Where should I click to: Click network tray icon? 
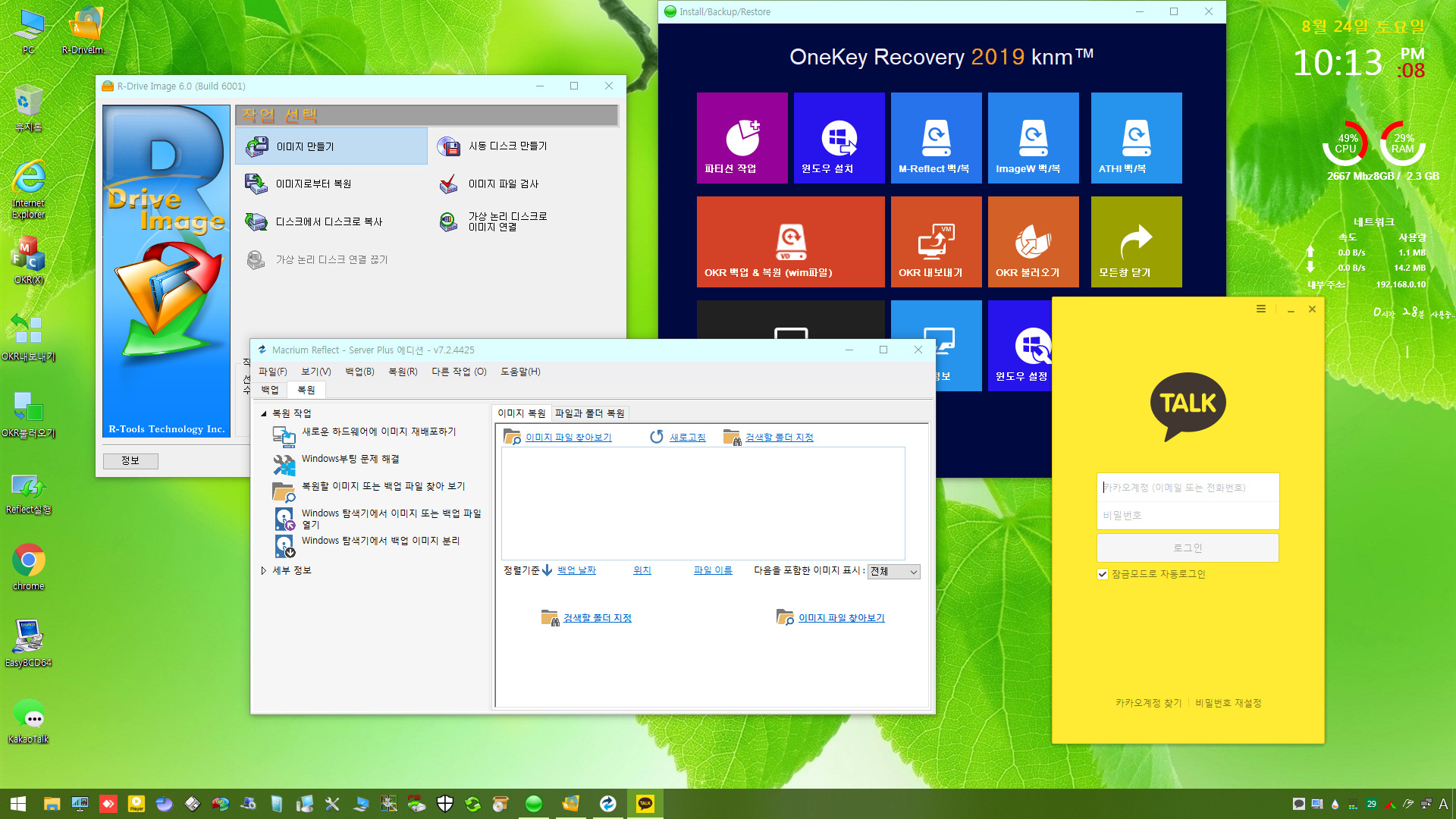(1426, 804)
